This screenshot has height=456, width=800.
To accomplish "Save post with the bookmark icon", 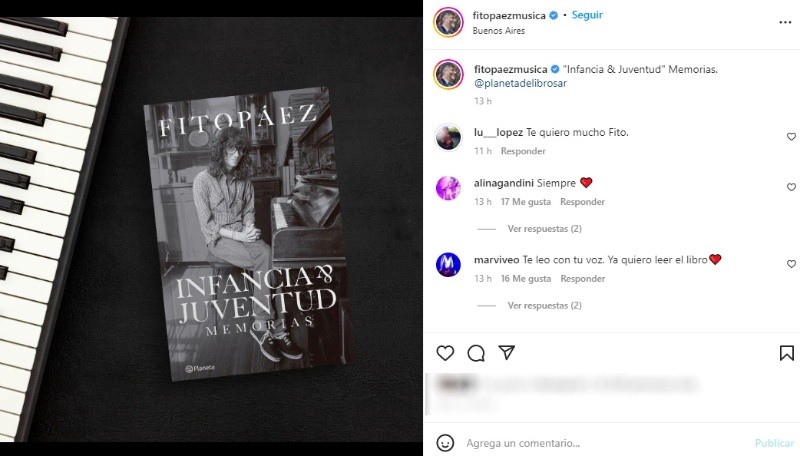I will 786,353.
